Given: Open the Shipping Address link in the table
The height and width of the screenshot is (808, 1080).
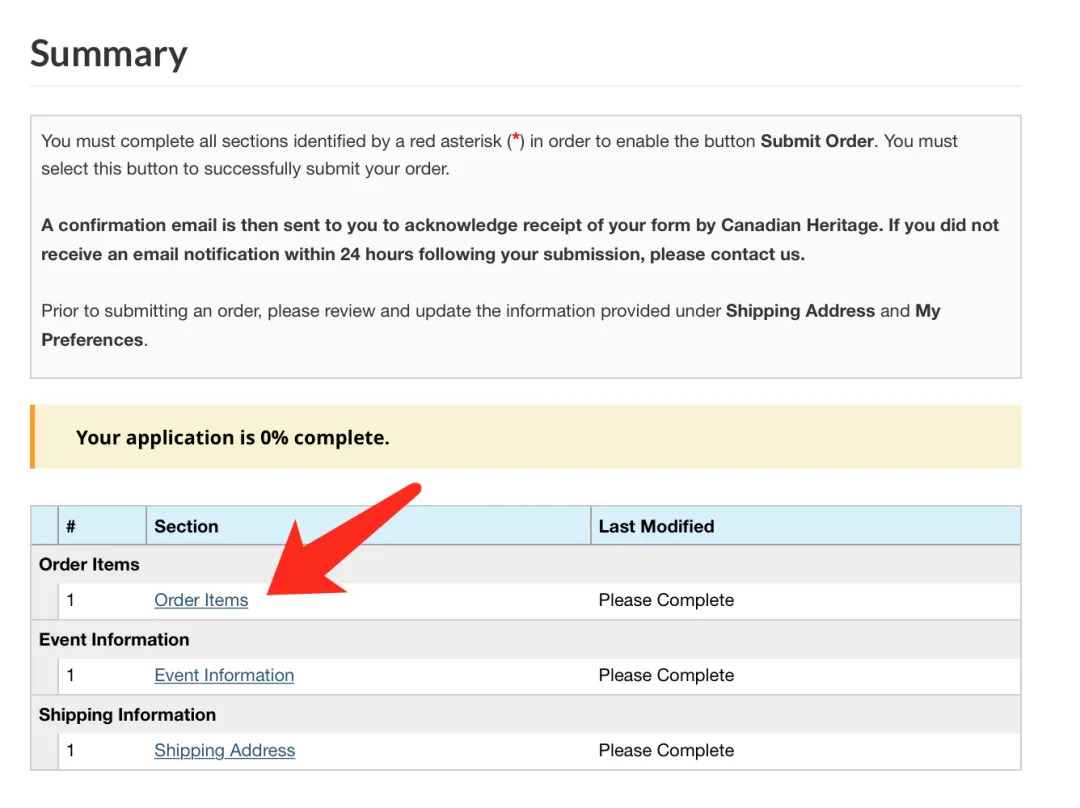Looking at the screenshot, I should (224, 750).
